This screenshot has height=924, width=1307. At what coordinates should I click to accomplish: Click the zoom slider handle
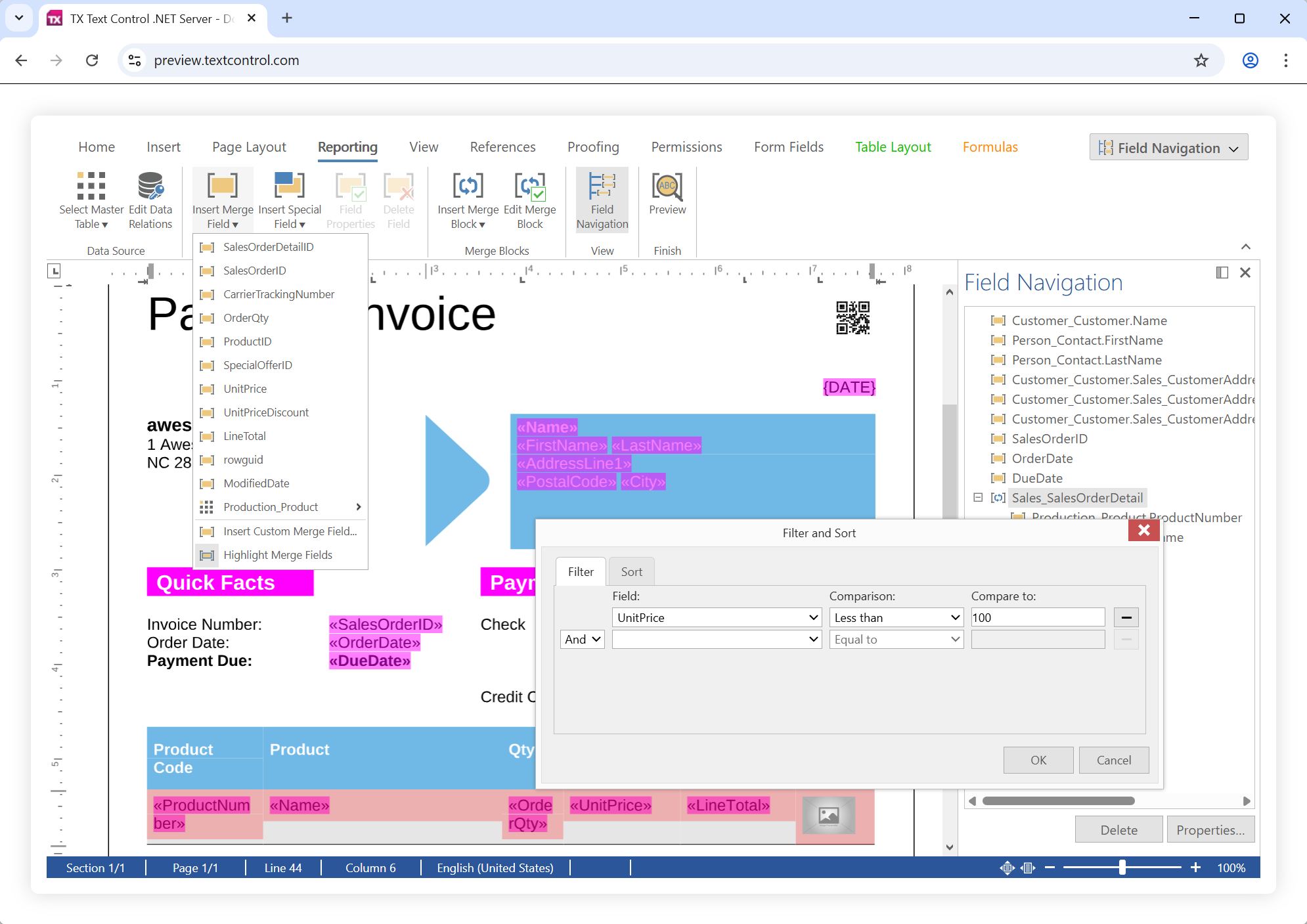(1122, 868)
